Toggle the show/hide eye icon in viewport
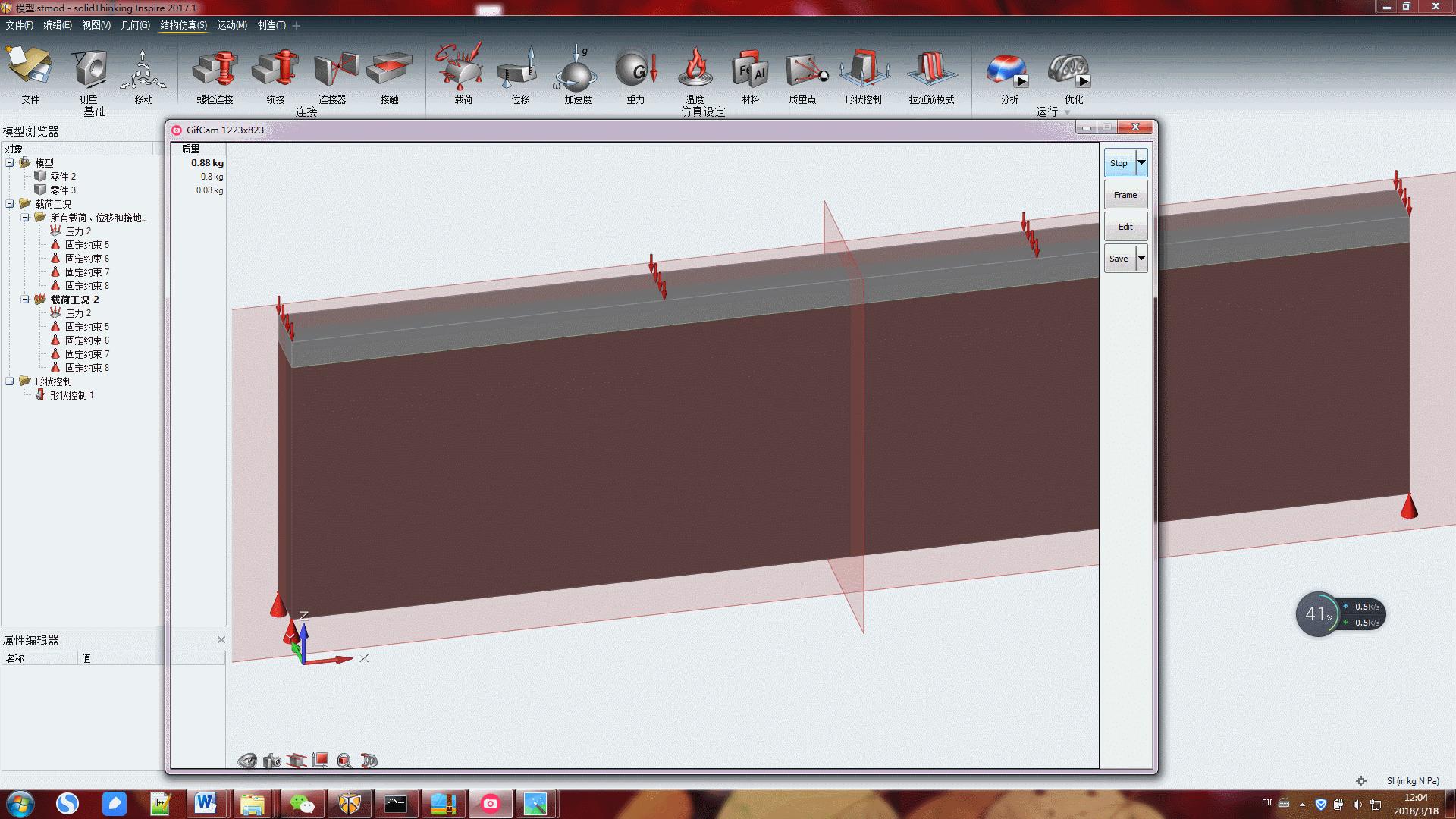Screen dimensions: 1456x819 click(247, 761)
